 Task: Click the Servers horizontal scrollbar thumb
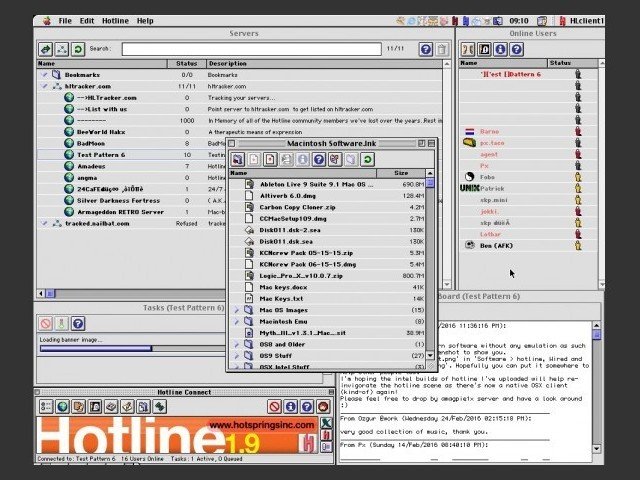coord(50,293)
